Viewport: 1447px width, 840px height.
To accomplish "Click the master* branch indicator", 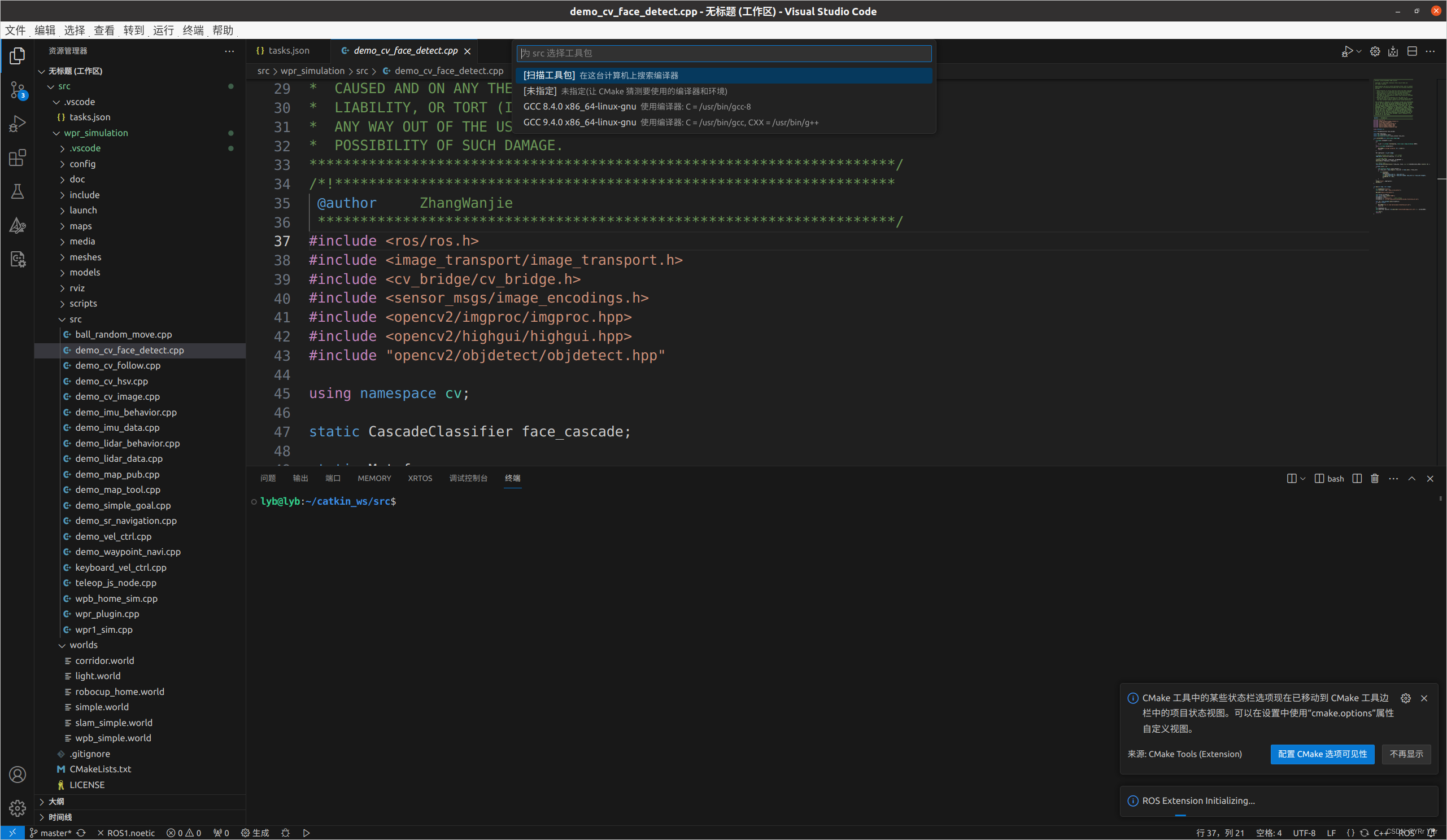I will 50,833.
